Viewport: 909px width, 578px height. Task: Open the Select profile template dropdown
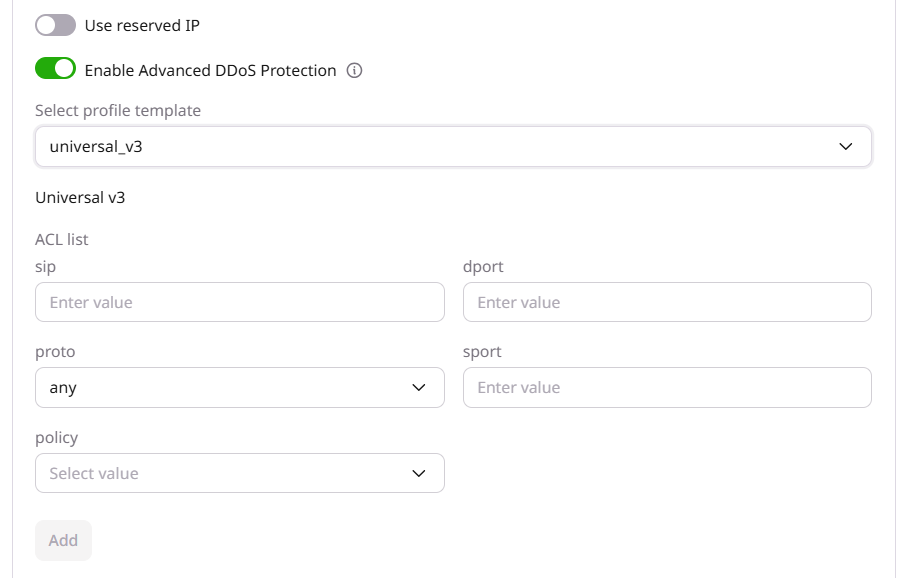click(x=453, y=147)
